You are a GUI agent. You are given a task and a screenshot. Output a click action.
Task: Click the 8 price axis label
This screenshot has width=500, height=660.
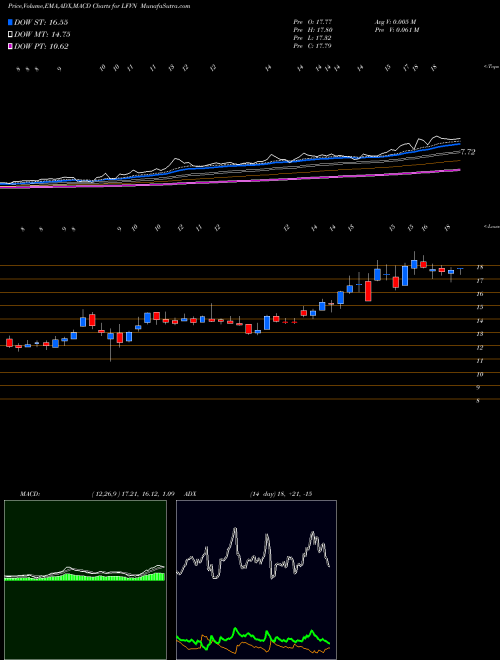pyautogui.click(x=478, y=401)
